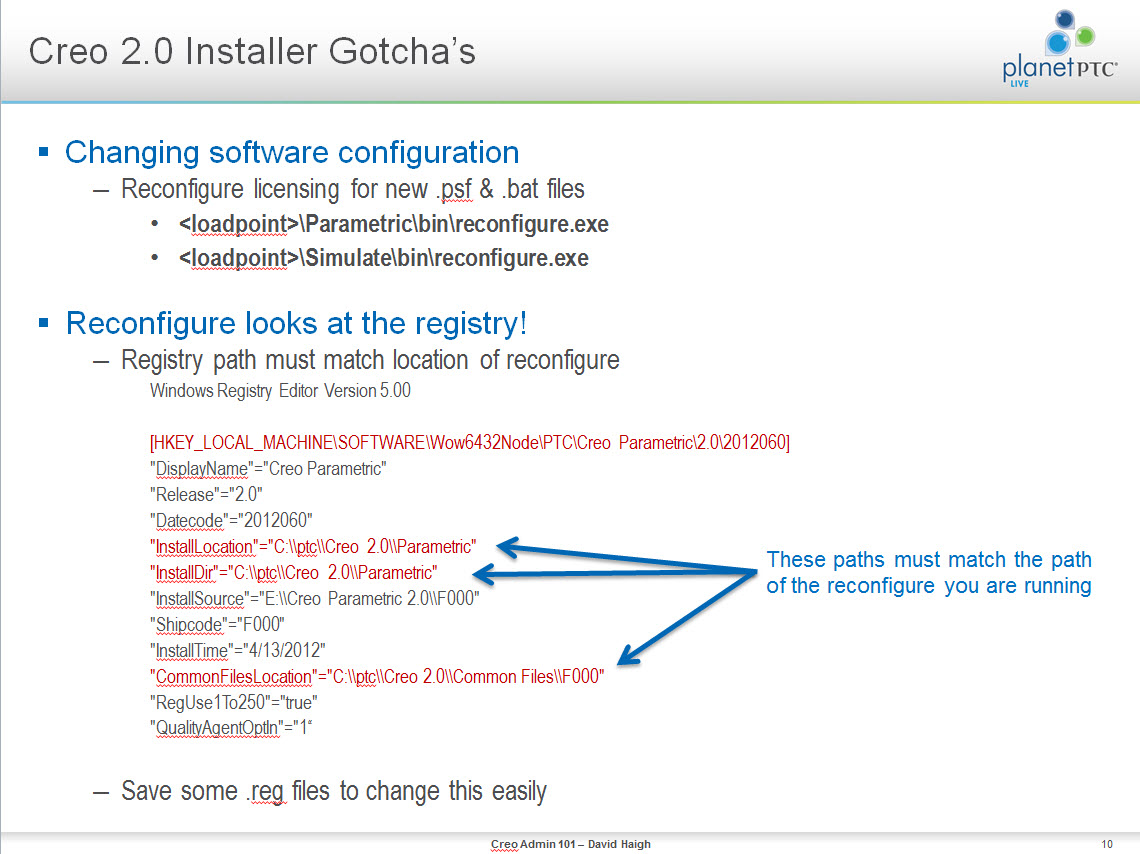The image size is (1140, 854).
Task: Click footer 'Creo Admin 101 – David Haigh'
Action: [x=571, y=844]
